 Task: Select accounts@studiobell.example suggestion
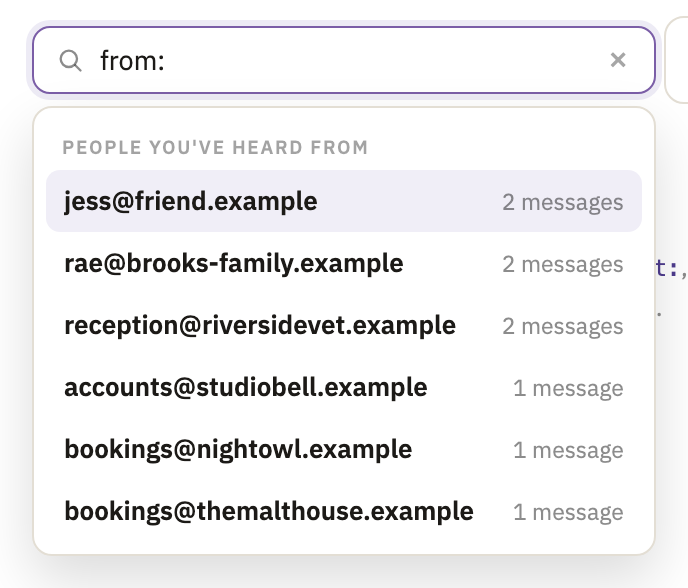click(344, 387)
